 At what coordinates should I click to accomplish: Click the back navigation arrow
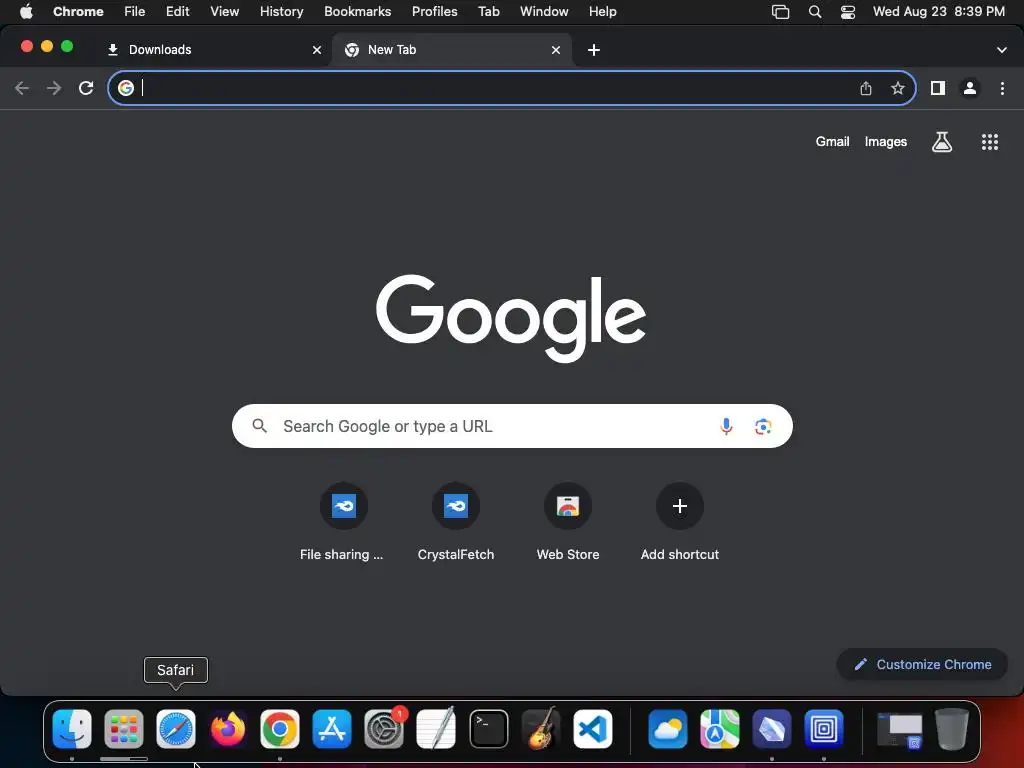pos(22,88)
